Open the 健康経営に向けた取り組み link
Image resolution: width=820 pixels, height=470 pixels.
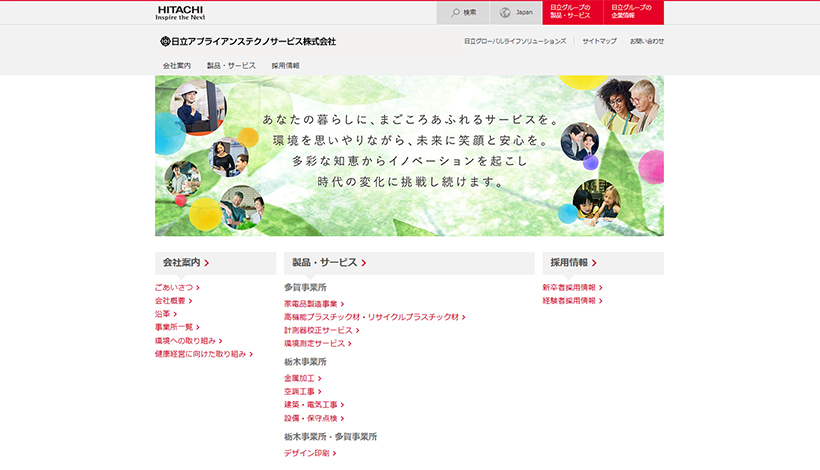[204, 354]
